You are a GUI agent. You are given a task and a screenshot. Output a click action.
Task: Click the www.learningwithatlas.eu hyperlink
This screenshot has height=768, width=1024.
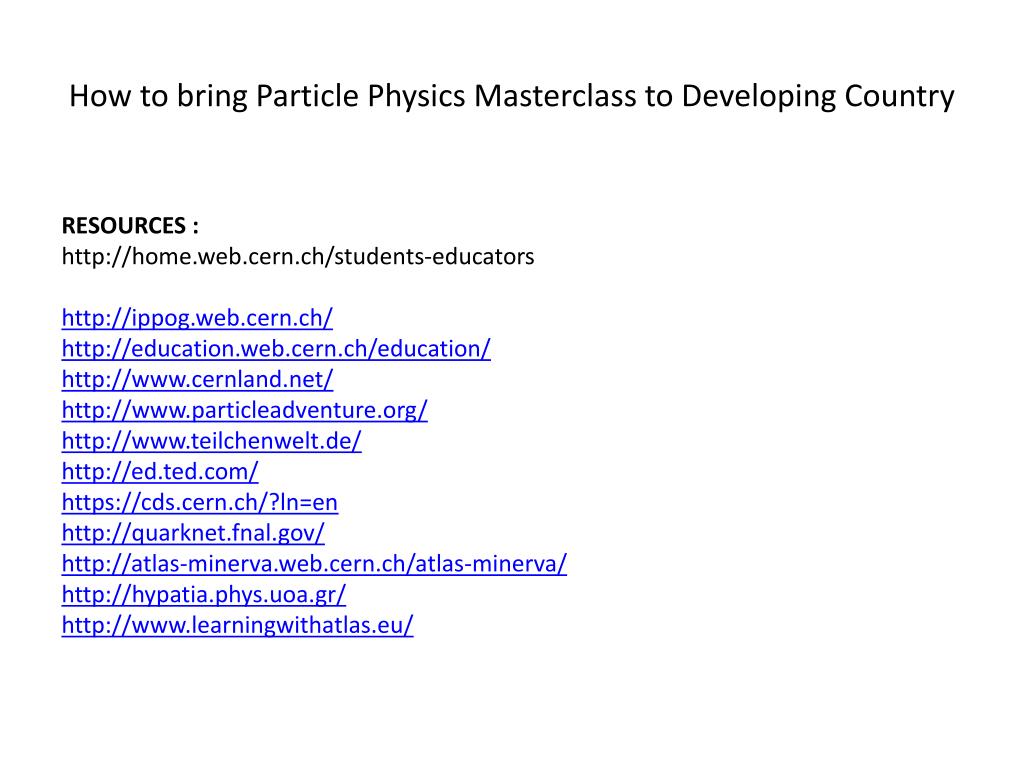click(238, 625)
